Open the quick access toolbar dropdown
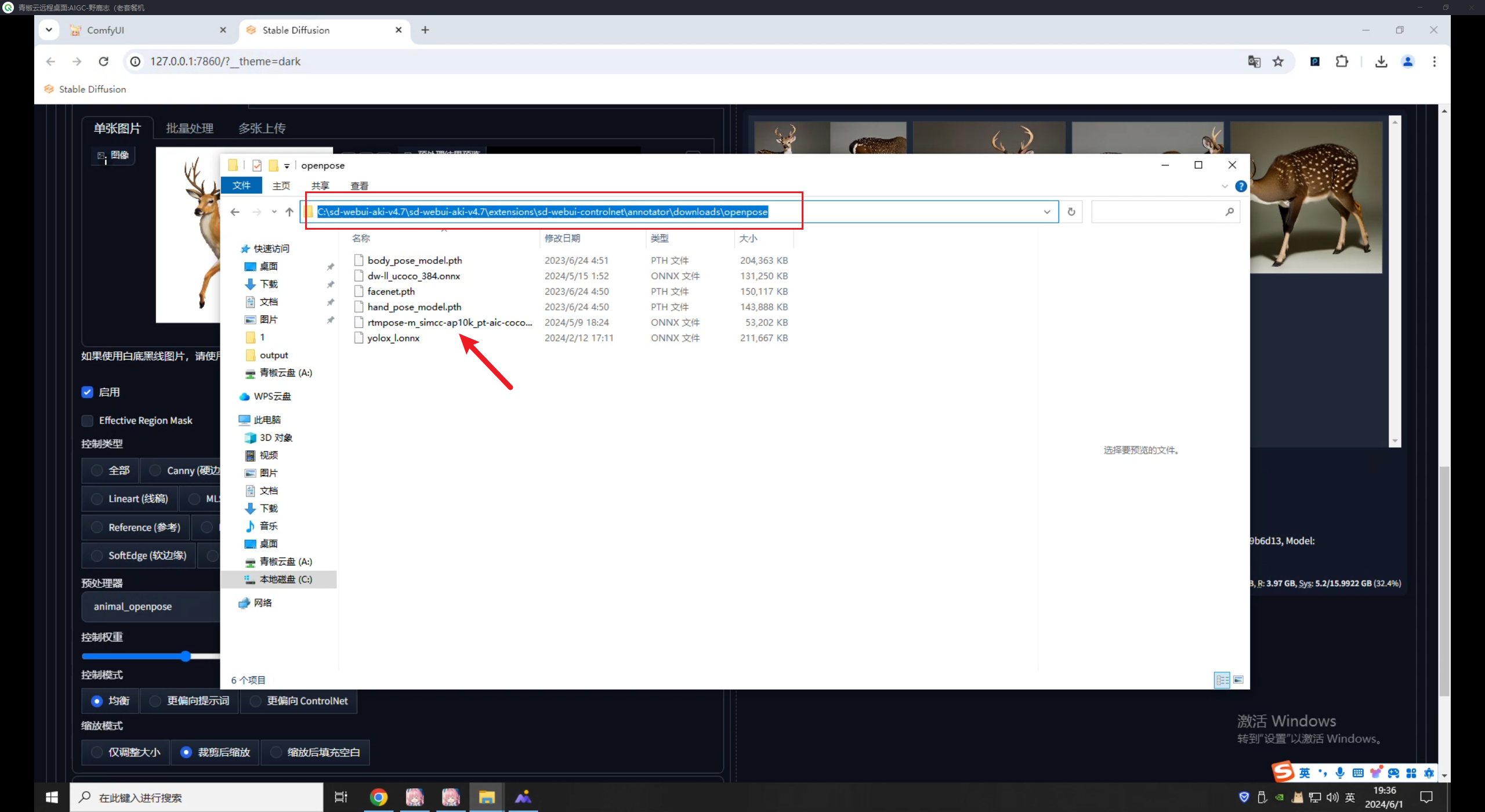The image size is (1485, 812). [x=287, y=166]
